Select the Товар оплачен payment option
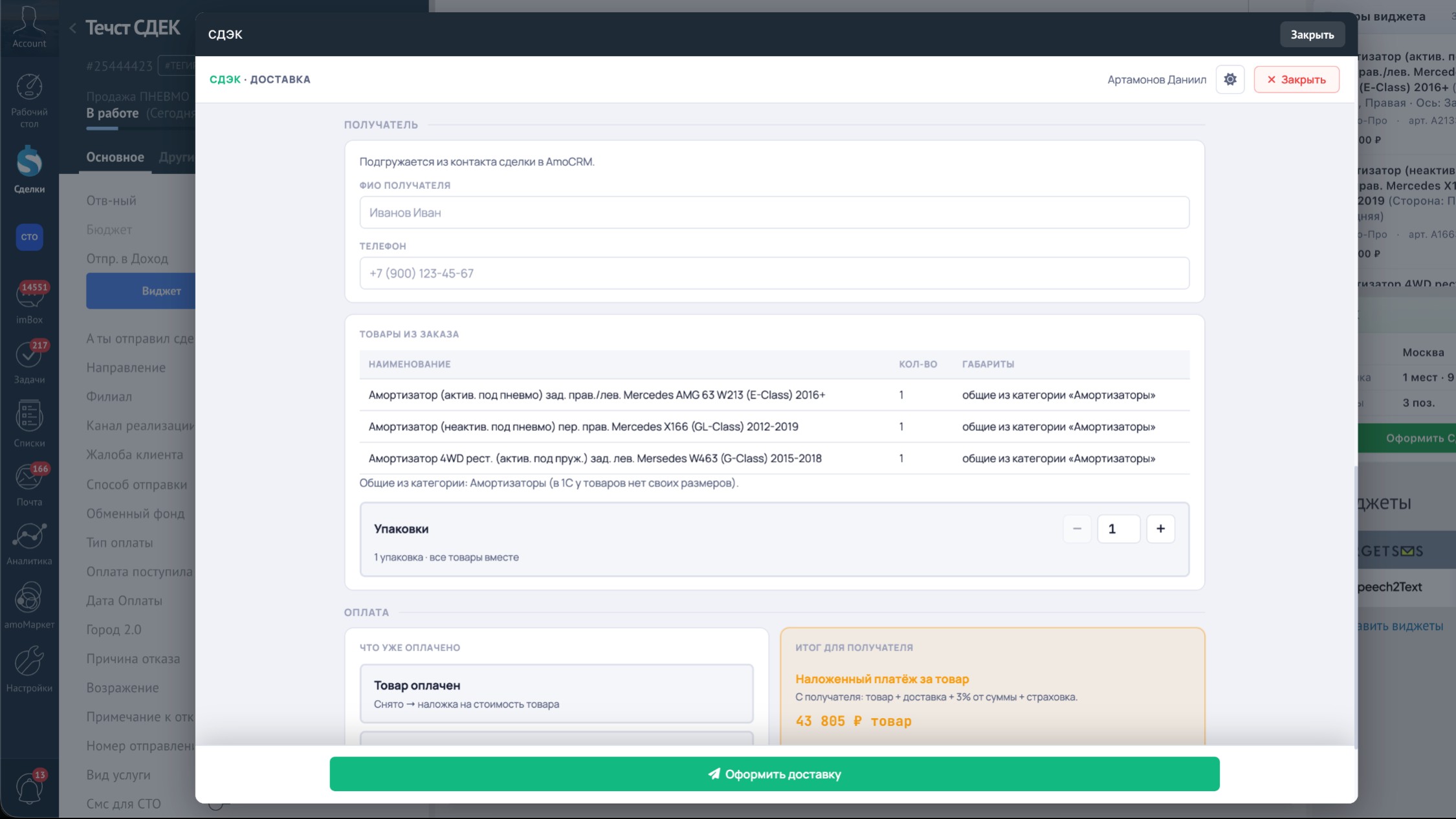The image size is (1456, 819). 557,693
